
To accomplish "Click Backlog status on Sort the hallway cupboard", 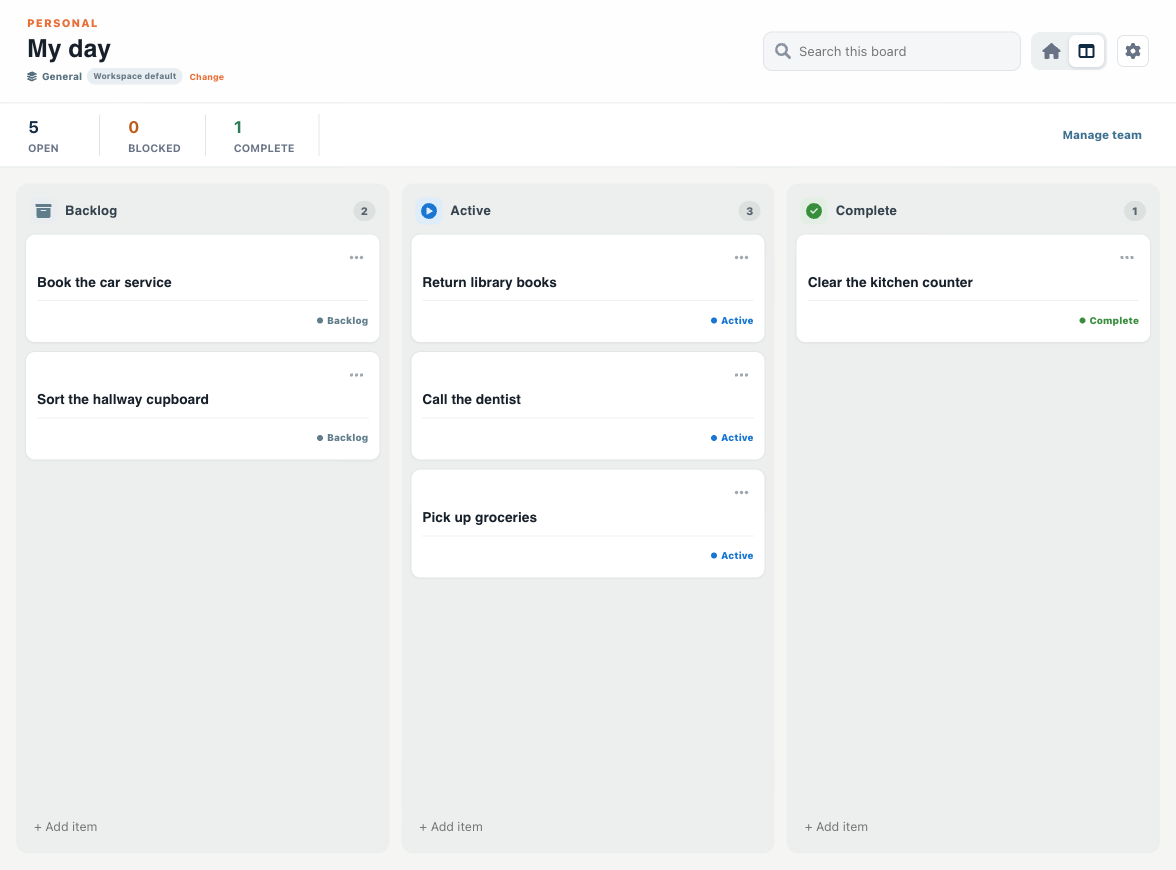I will click(x=342, y=437).
